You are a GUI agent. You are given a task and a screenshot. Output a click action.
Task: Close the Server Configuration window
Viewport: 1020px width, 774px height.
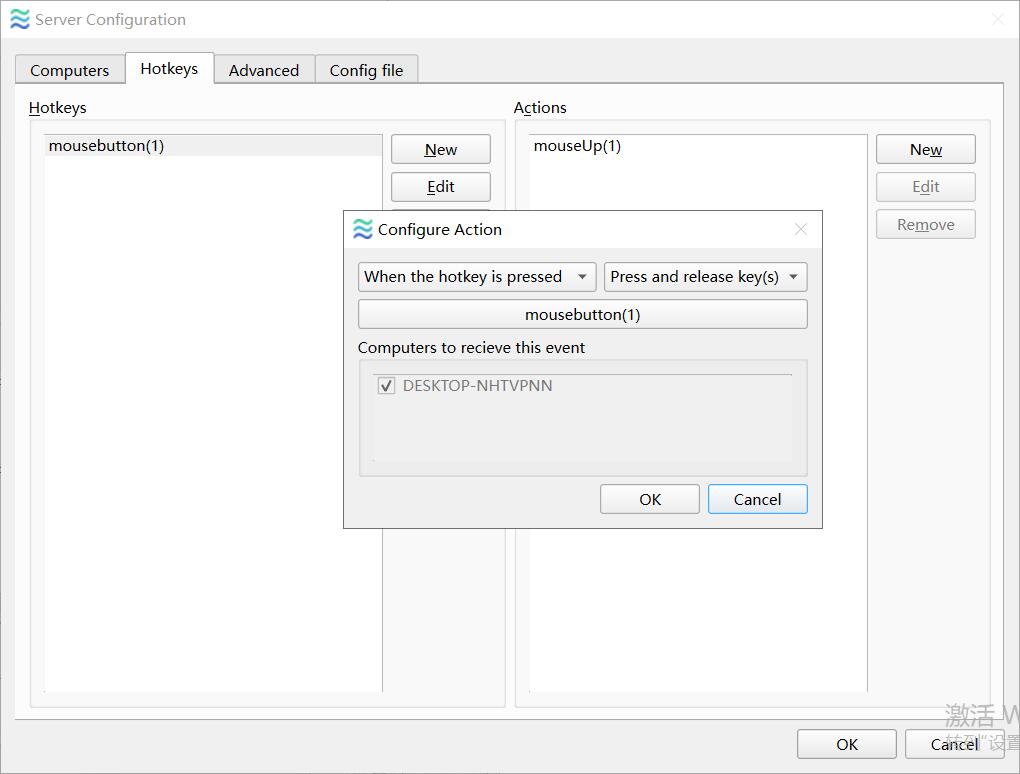point(997,19)
